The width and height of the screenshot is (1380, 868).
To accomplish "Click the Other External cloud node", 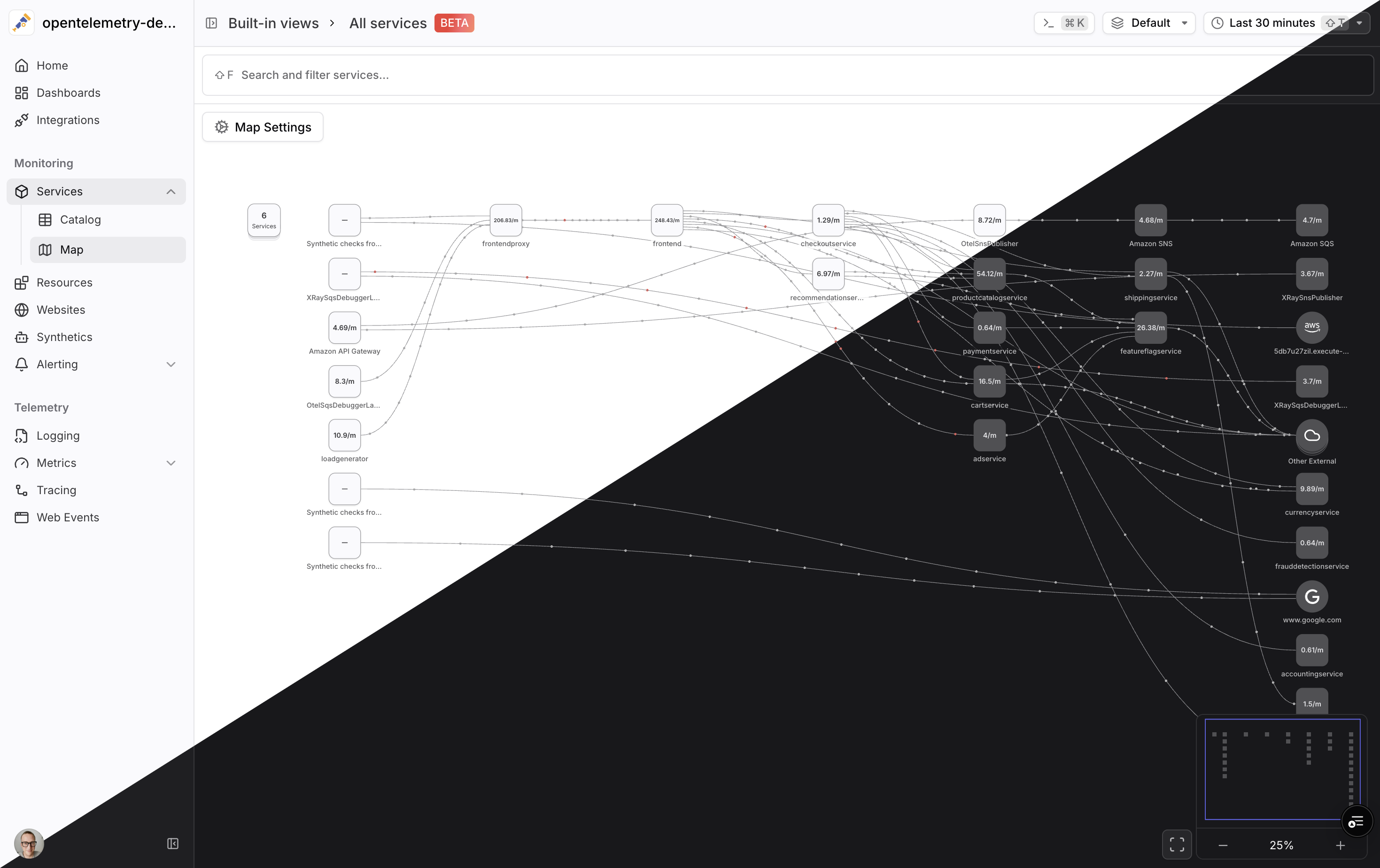I will tap(1312, 435).
